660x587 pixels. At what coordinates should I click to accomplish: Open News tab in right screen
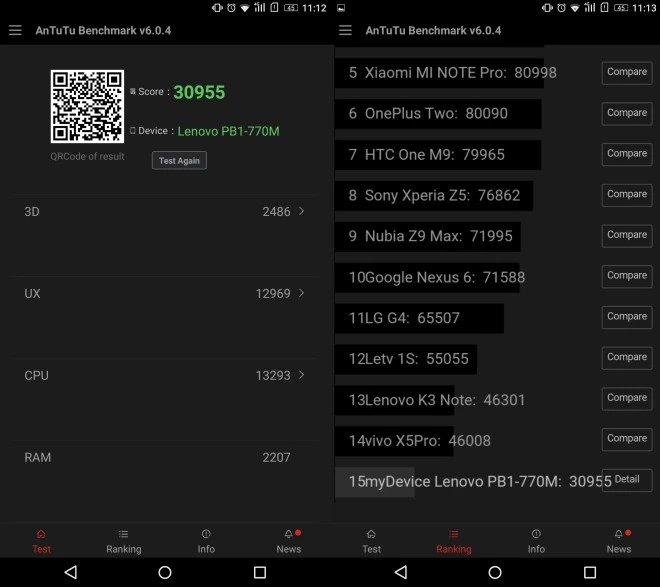(x=619, y=542)
